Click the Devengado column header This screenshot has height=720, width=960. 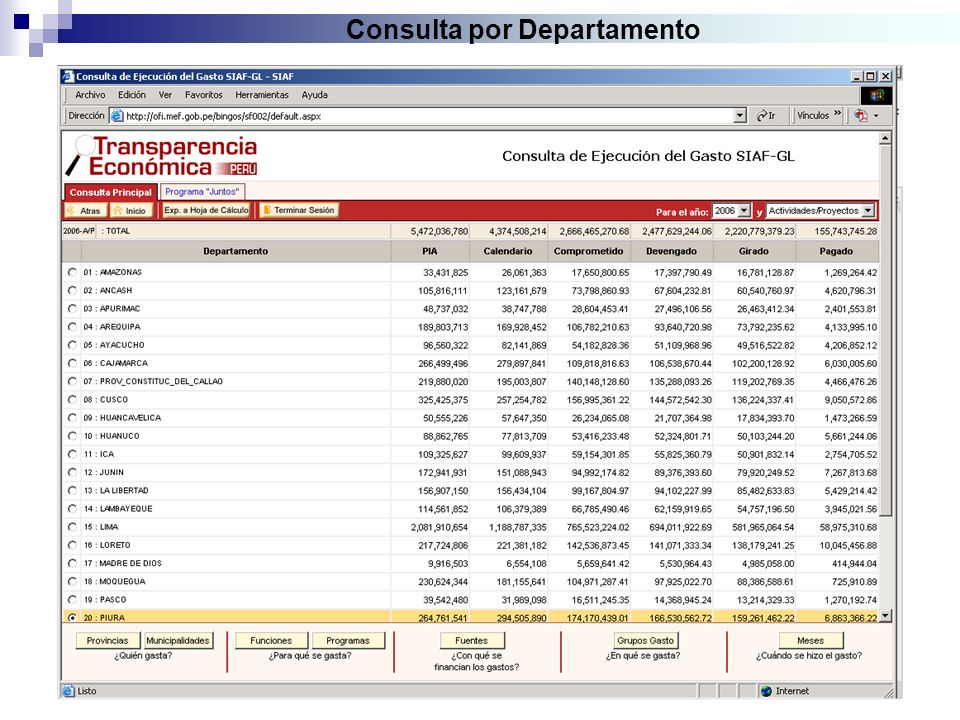672,251
